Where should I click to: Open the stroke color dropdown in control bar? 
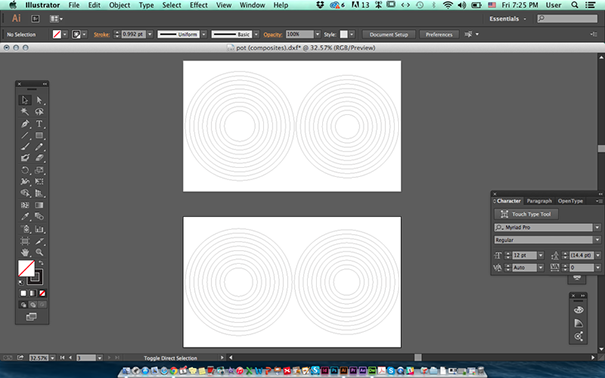click(84, 34)
